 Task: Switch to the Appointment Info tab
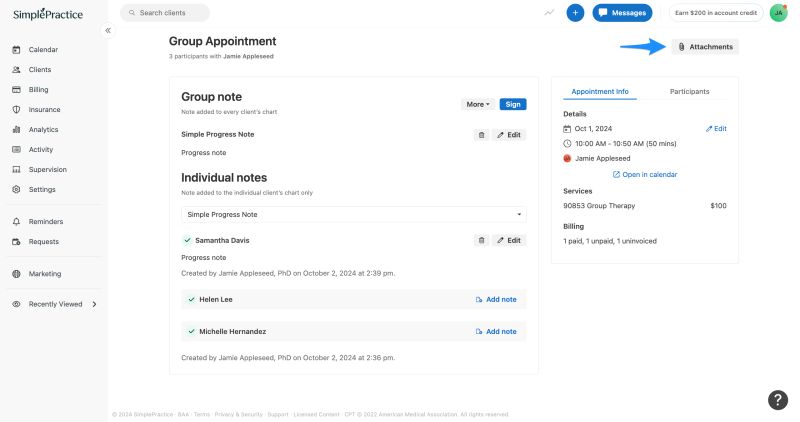(x=599, y=91)
